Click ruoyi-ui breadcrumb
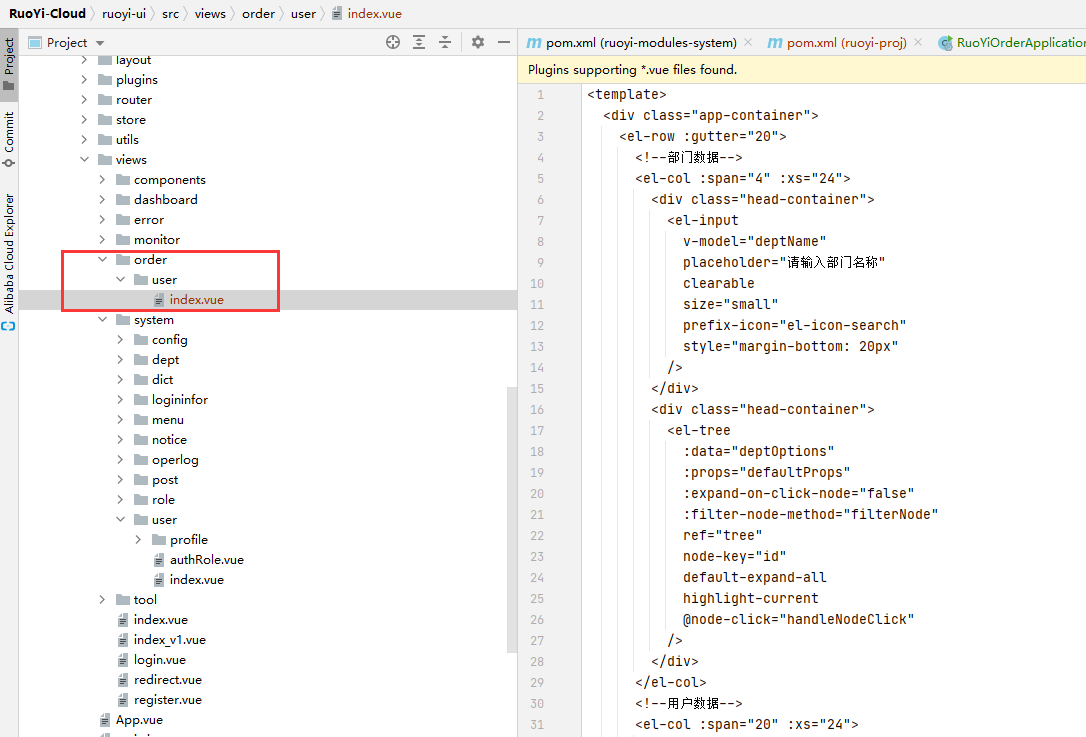Screen dimensions: 1086x737 click(124, 13)
